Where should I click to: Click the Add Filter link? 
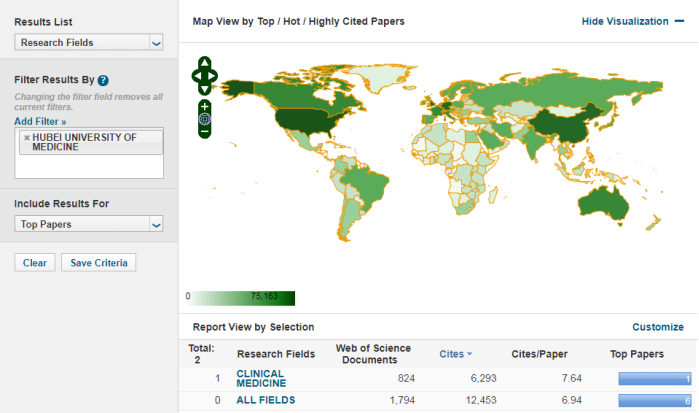[40, 121]
